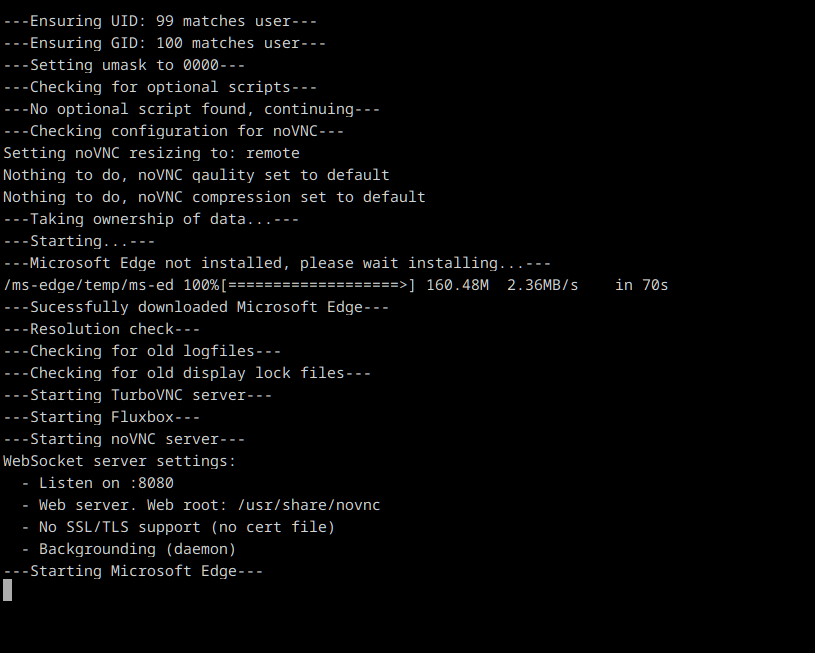Viewport: 815px width, 653px height.
Task: Click 'No optional script found, continuing' line
Action: point(191,109)
